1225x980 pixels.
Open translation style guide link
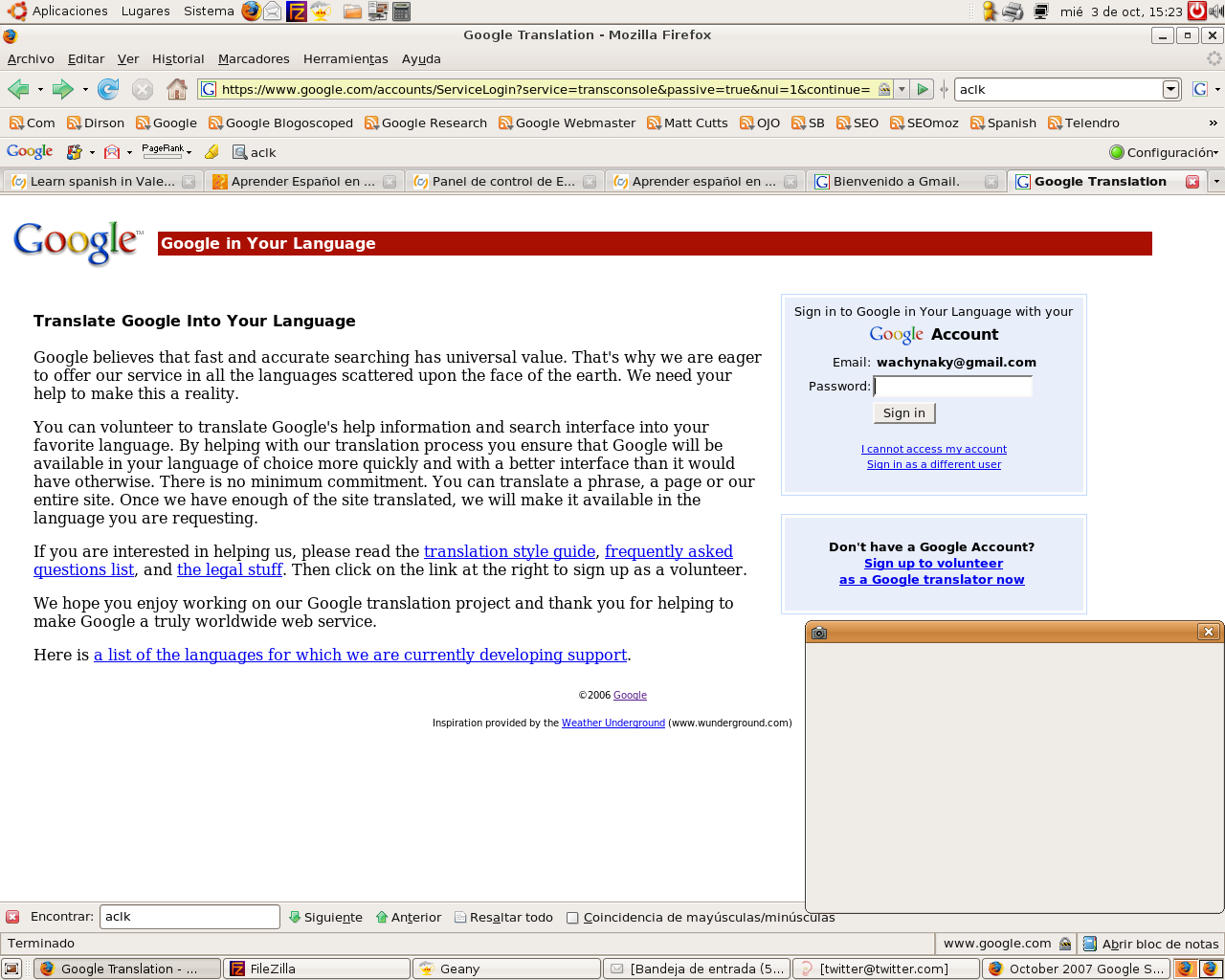click(510, 551)
